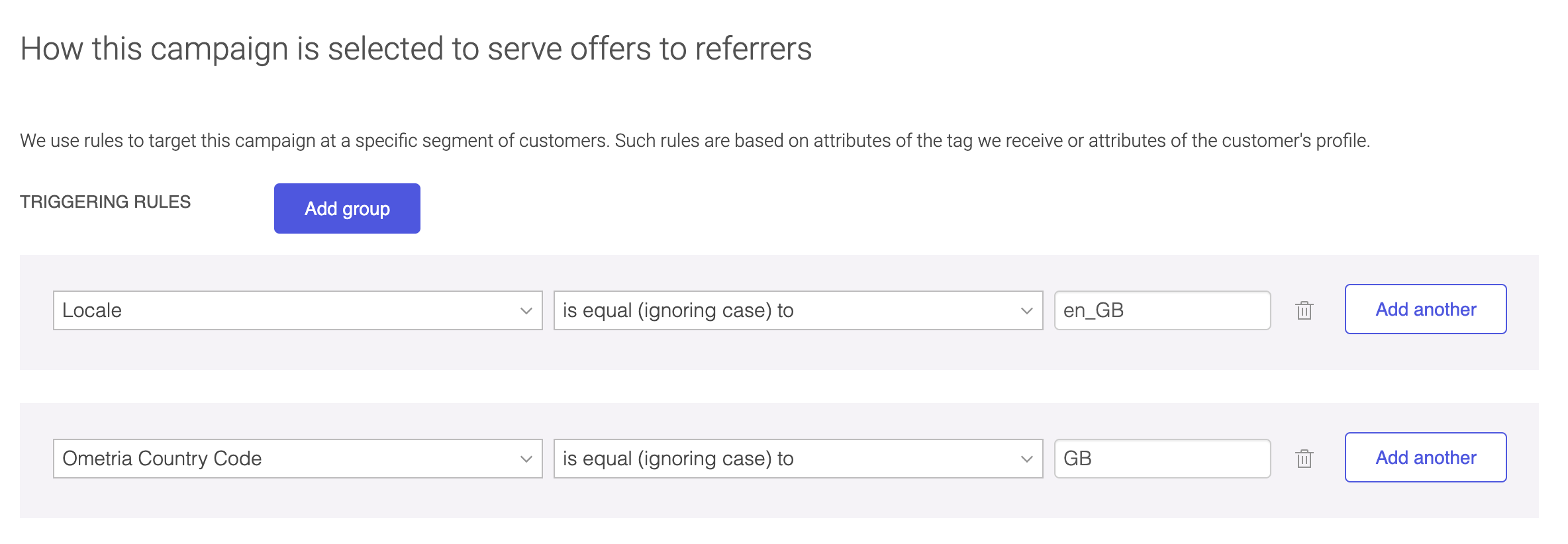1568x544 pixels.
Task: Add another condition to the Locale group
Action: point(1426,309)
